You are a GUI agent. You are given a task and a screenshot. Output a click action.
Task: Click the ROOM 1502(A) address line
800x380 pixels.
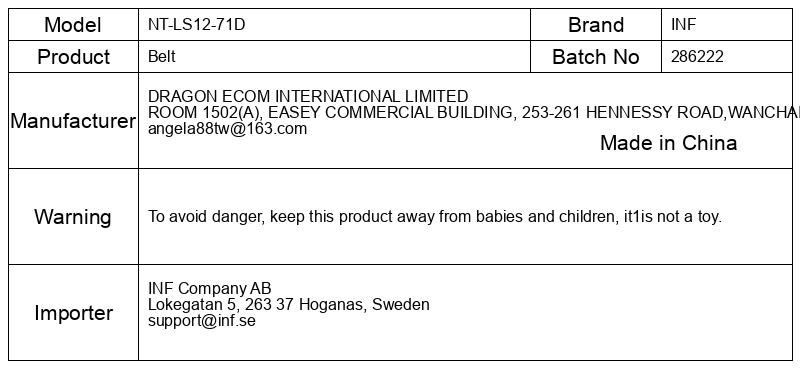click(x=473, y=112)
